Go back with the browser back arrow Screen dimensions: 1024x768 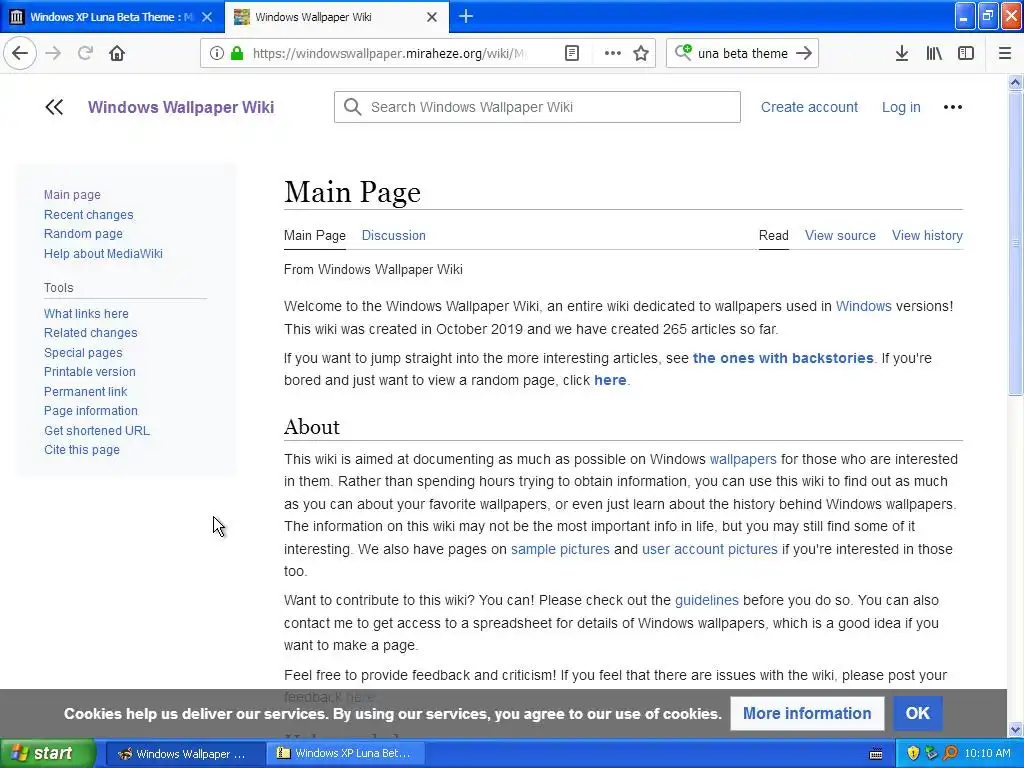tap(20, 54)
